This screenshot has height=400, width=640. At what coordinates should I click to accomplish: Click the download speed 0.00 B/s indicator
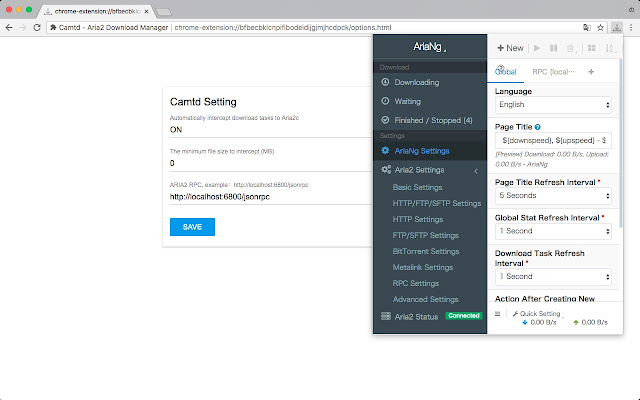tap(539, 322)
